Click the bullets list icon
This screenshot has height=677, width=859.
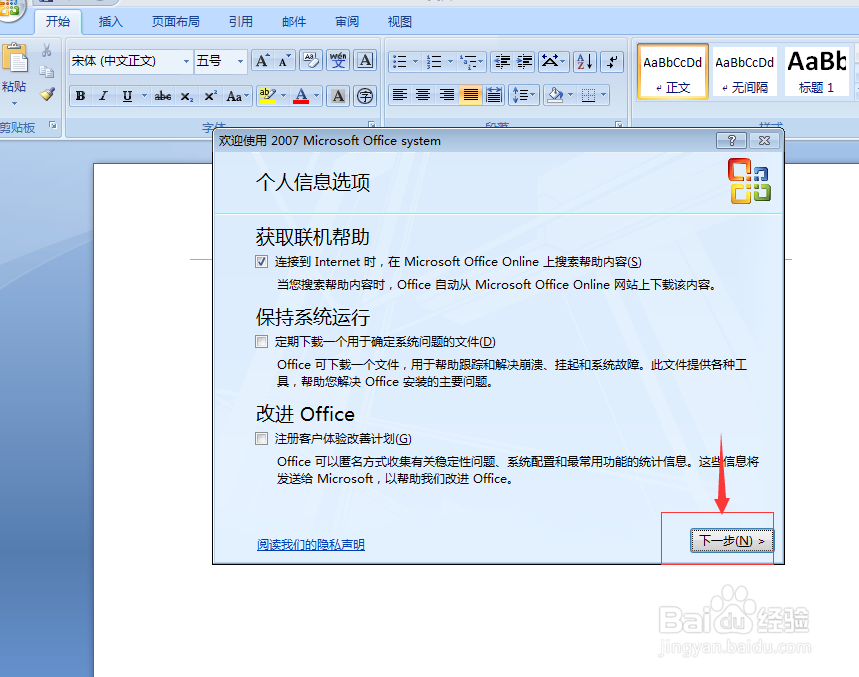coord(400,61)
